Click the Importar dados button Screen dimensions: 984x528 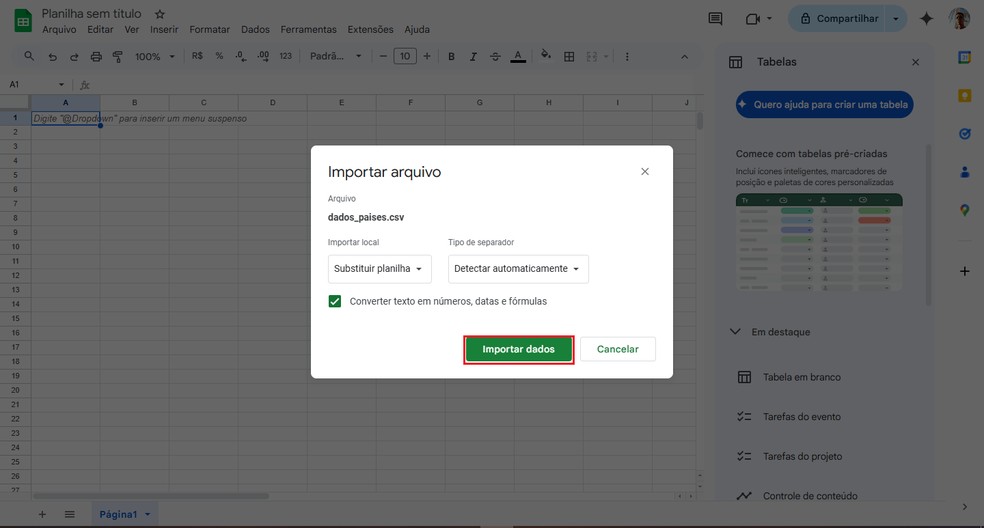pyautogui.click(x=518, y=349)
